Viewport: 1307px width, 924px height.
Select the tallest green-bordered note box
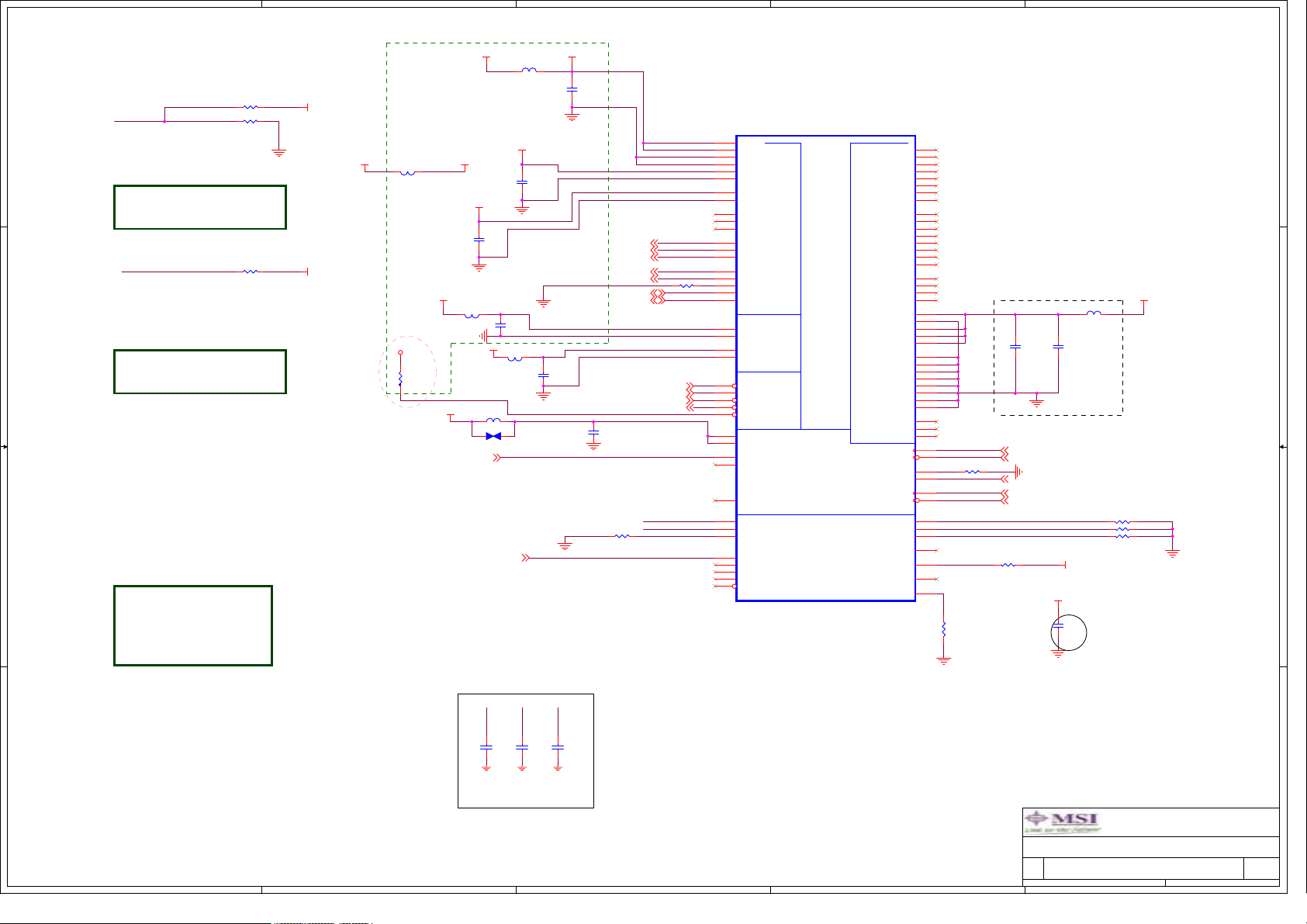coord(193,625)
